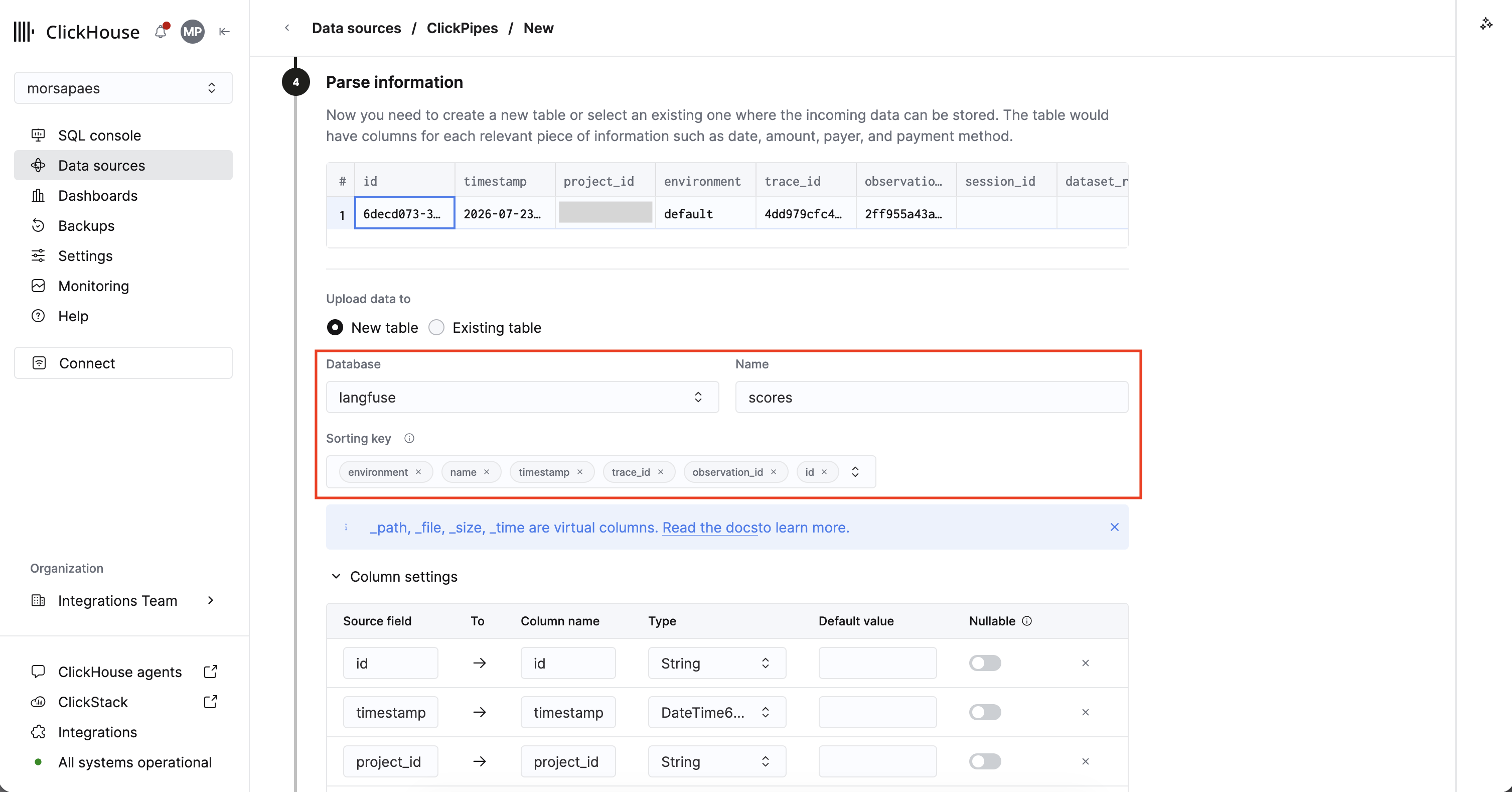This screenshot has height=792, width=1512.
Task: Click the SQL console icon
Action: pyautogui.click(x=38, y=136)
